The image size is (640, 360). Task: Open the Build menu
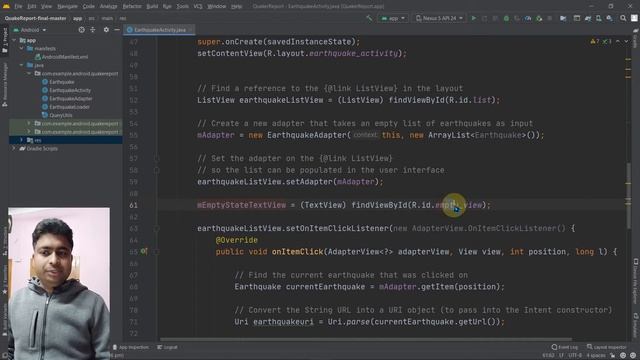(x=152, y=6)
